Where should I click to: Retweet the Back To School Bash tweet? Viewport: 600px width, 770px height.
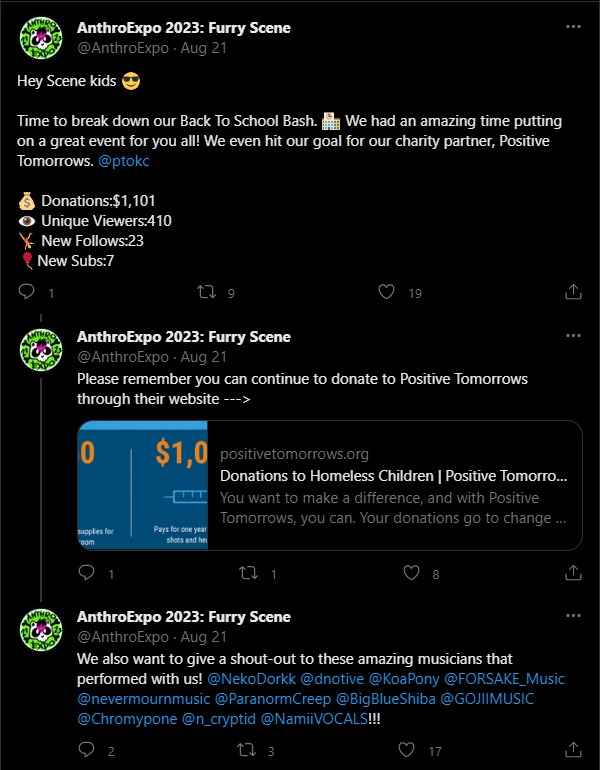pyautogui.click(x=208, y=292)
